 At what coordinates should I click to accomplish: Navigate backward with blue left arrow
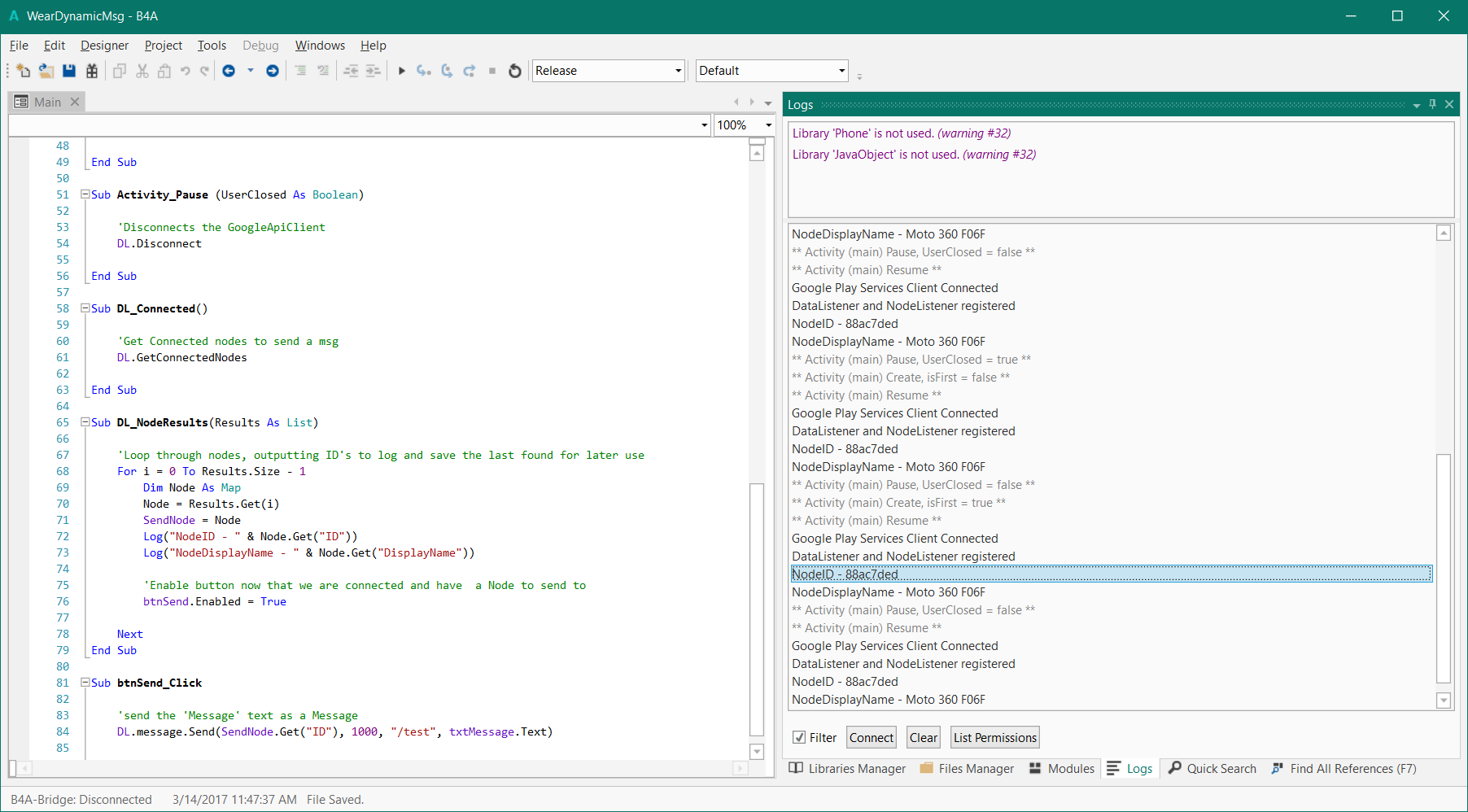(229, 71)
